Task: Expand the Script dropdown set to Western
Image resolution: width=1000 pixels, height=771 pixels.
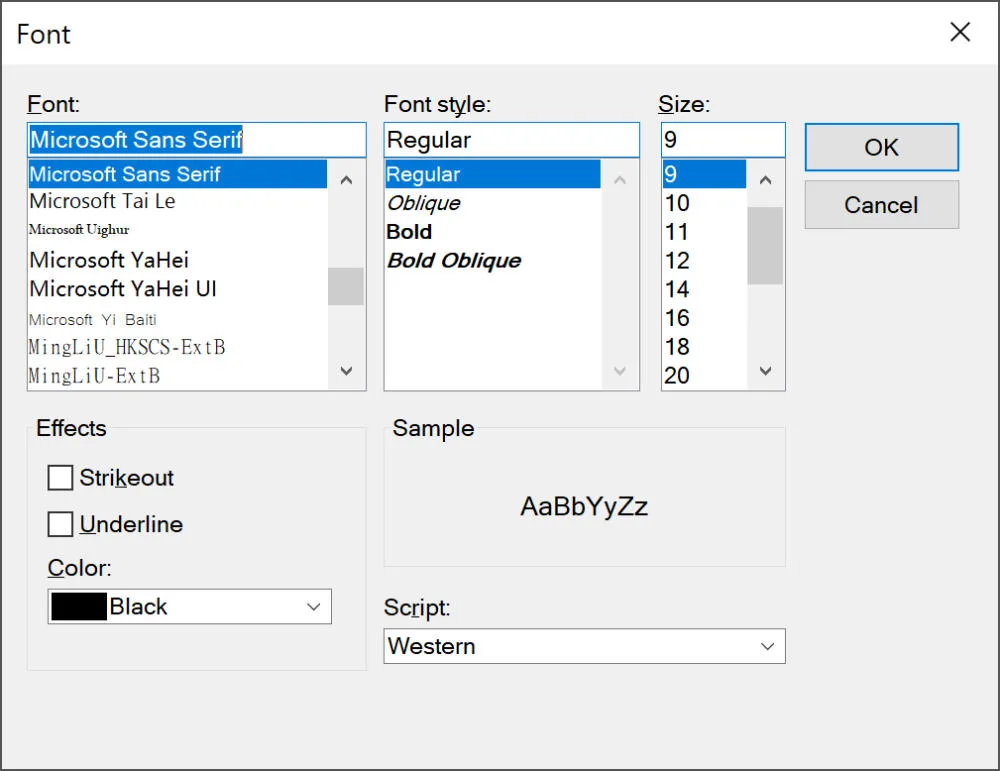Action: [x=584, y=646]
